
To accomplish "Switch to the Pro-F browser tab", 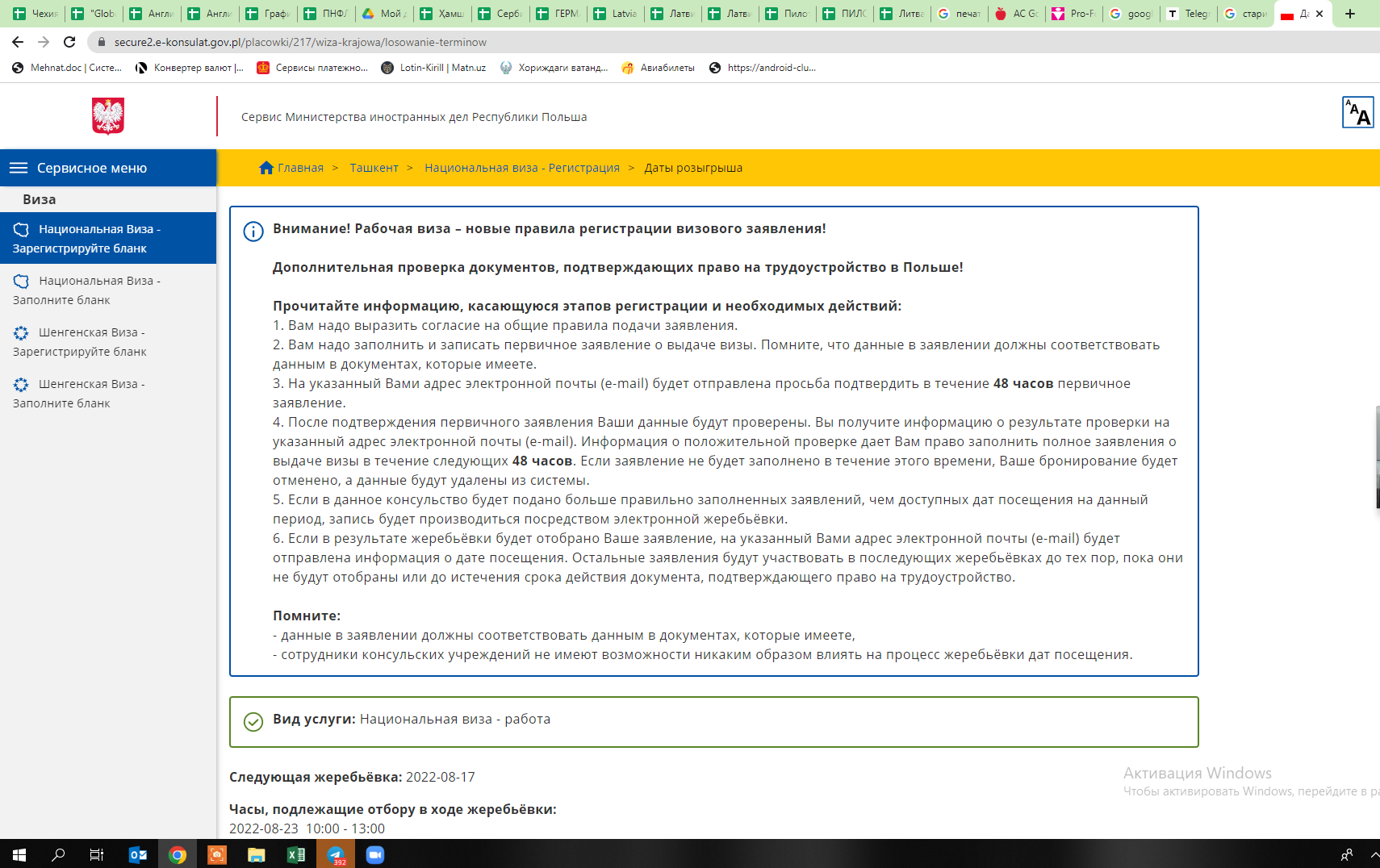I will (1075, 14).
